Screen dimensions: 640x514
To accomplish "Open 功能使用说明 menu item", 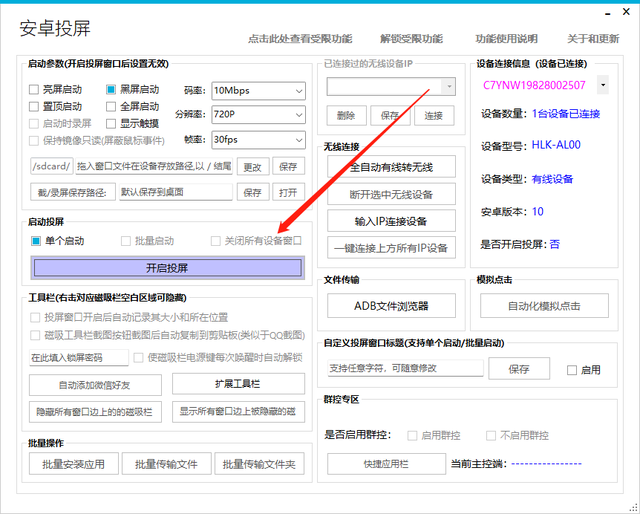I will 507,39.
